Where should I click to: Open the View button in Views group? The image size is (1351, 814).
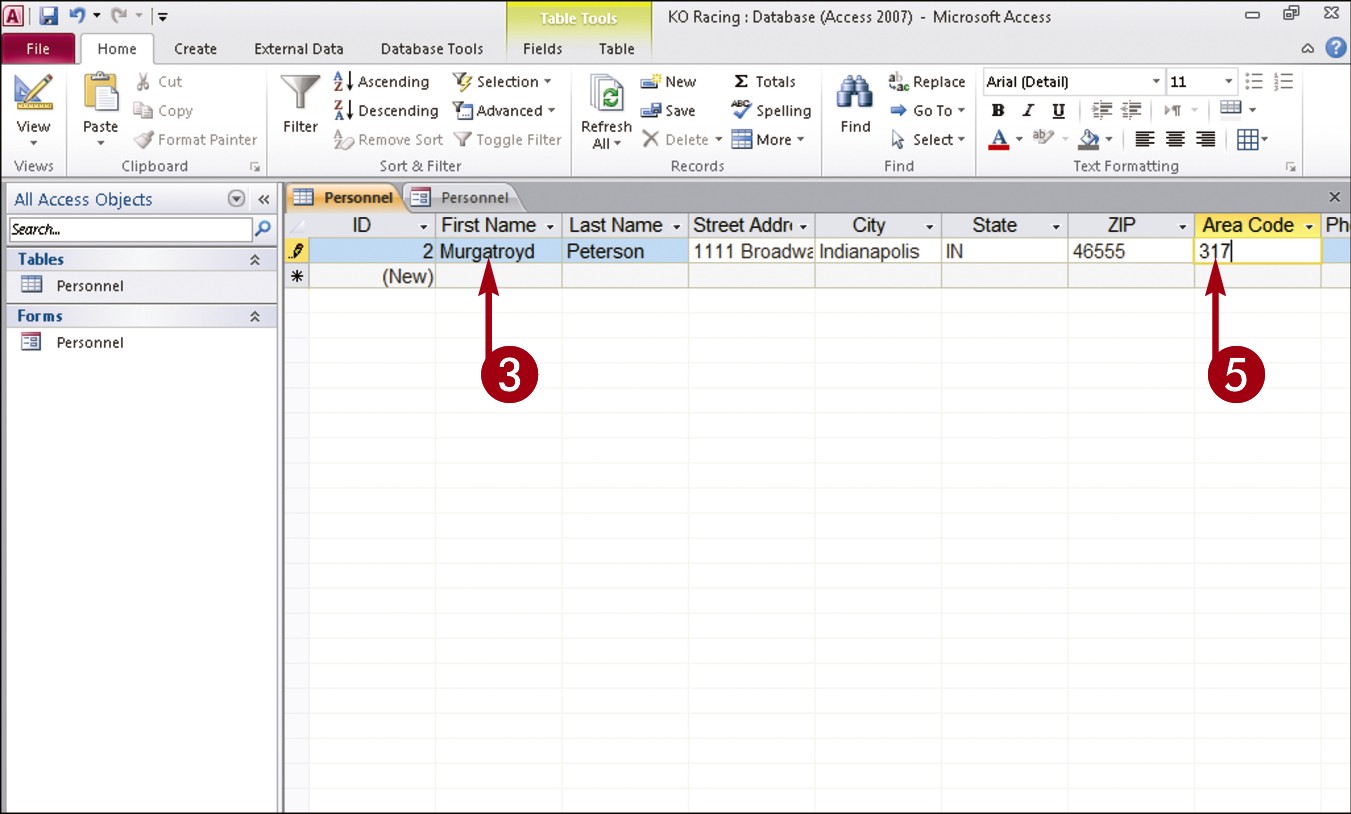[33, 111]
